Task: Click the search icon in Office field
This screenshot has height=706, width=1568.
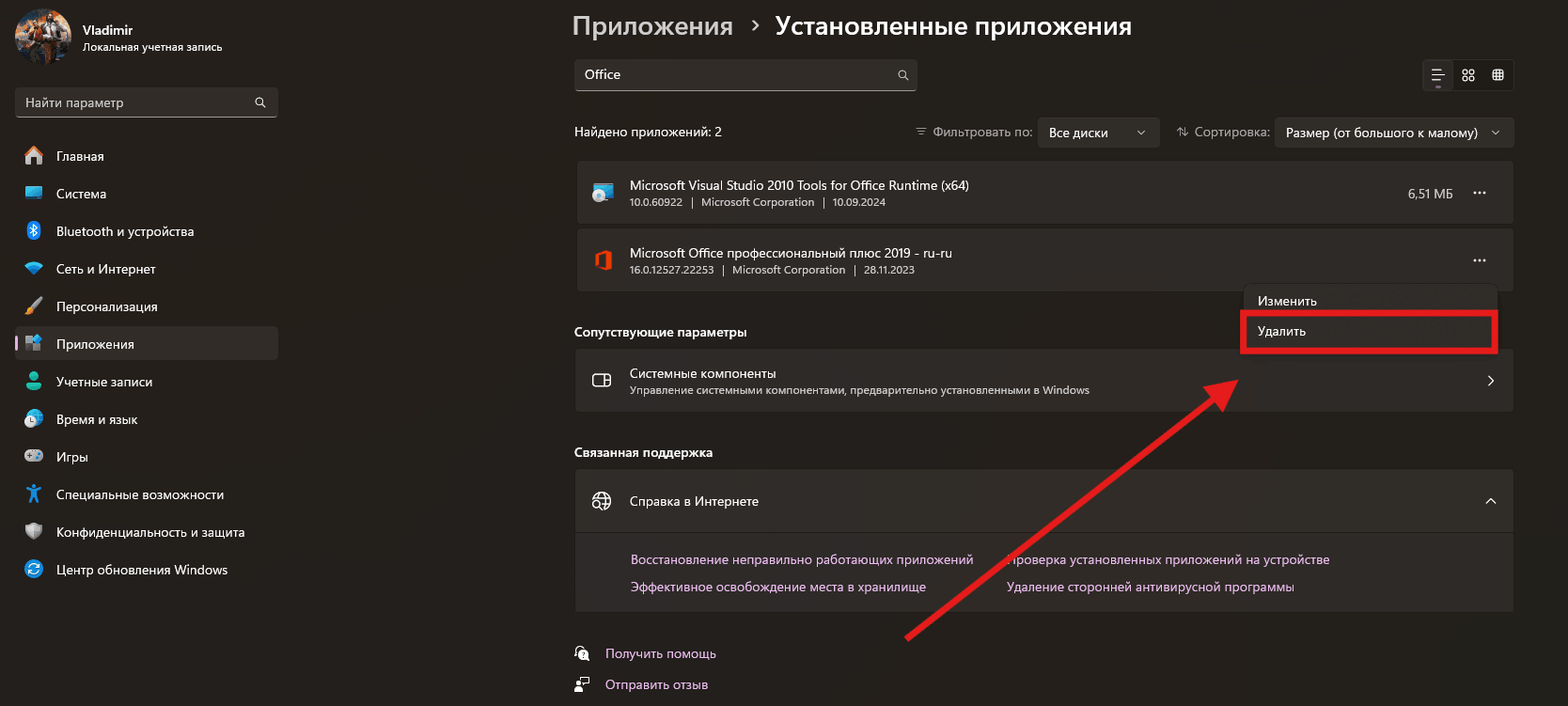Action: 903,75
